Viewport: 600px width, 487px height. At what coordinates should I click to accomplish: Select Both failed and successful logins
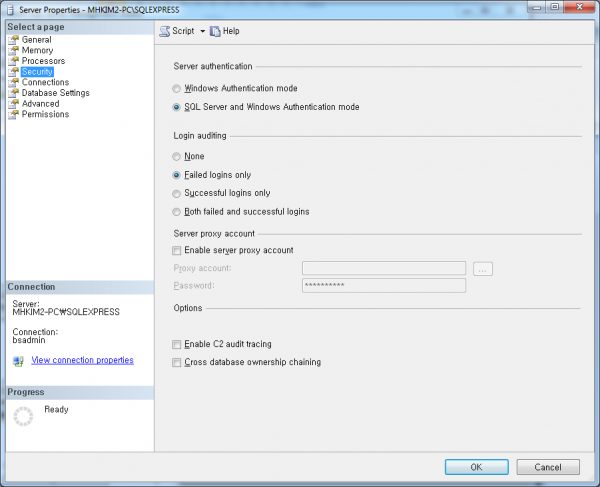point(177,211)
